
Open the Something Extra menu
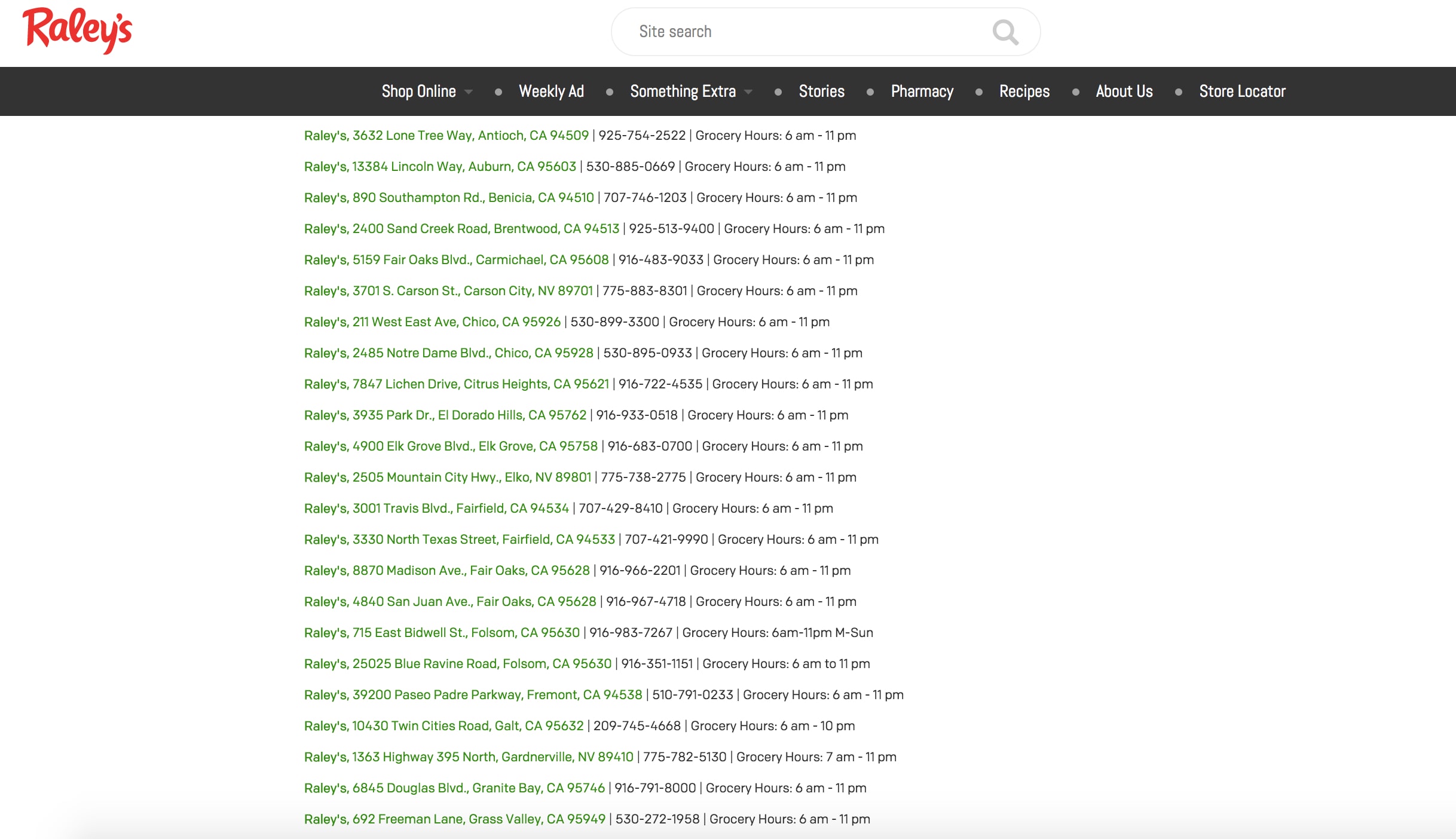pos(683,91)
